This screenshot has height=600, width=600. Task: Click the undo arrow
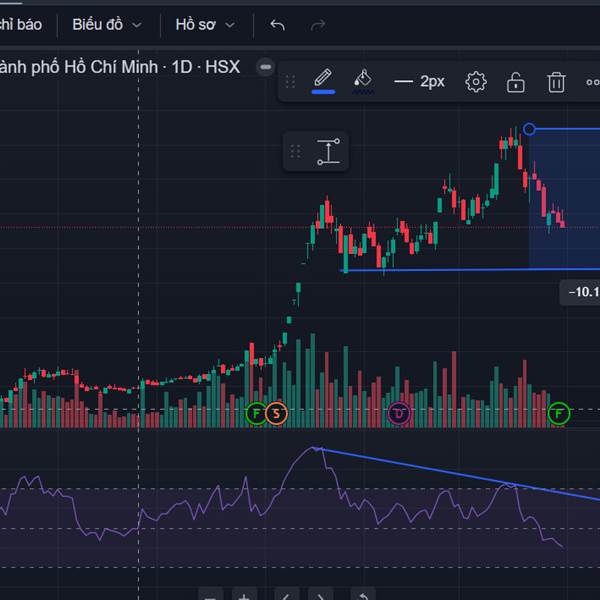(x=278, y=24)
